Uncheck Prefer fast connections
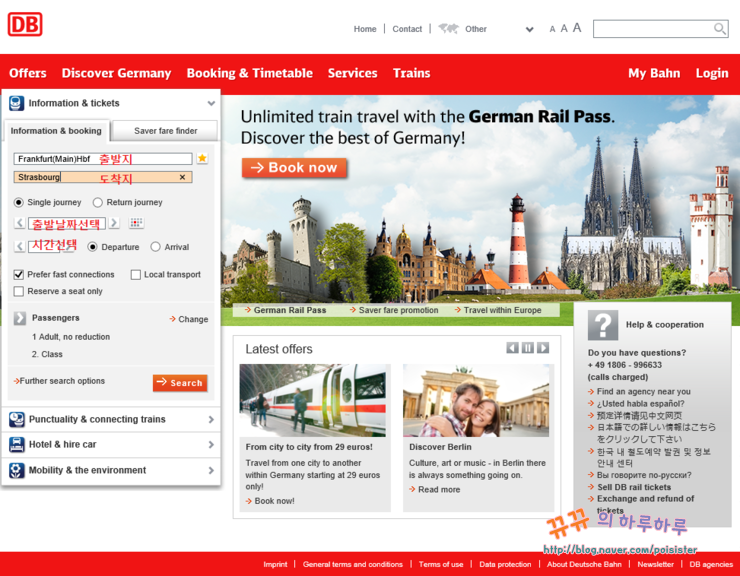This screenshot has width=740, height=576. click(18, 274)
